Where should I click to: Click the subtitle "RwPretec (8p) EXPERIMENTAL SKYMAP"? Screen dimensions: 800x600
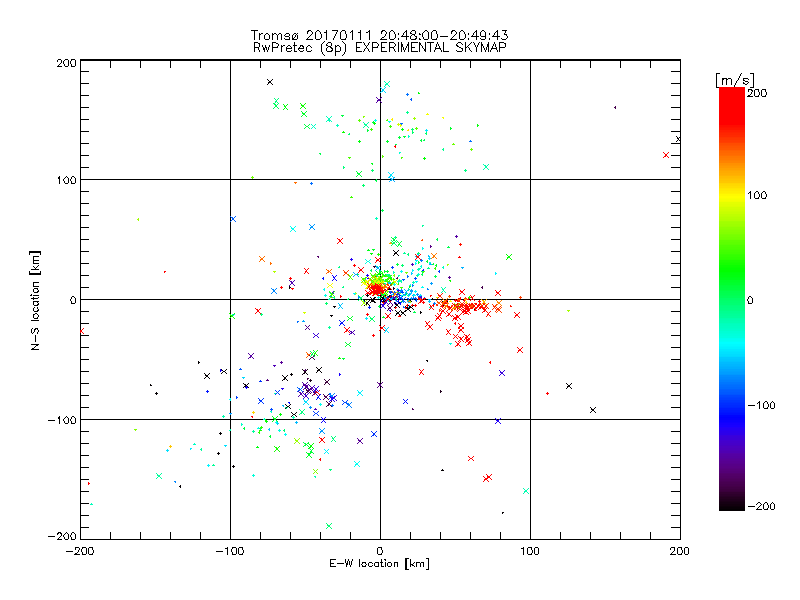pyautogui.click(x=379, y=48)
